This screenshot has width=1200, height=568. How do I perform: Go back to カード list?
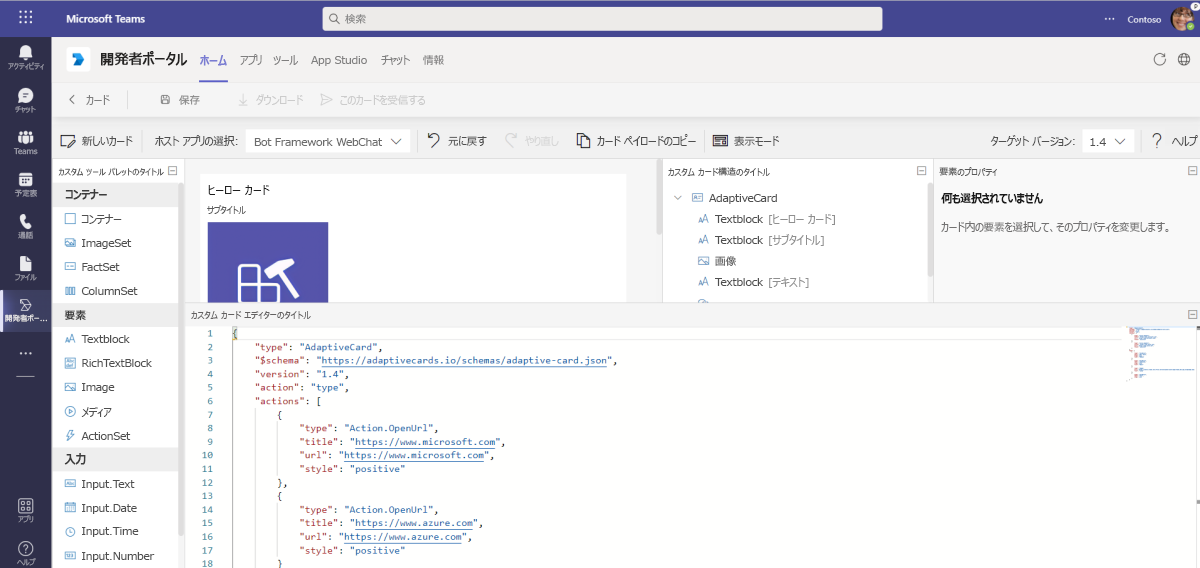[89, 100]
